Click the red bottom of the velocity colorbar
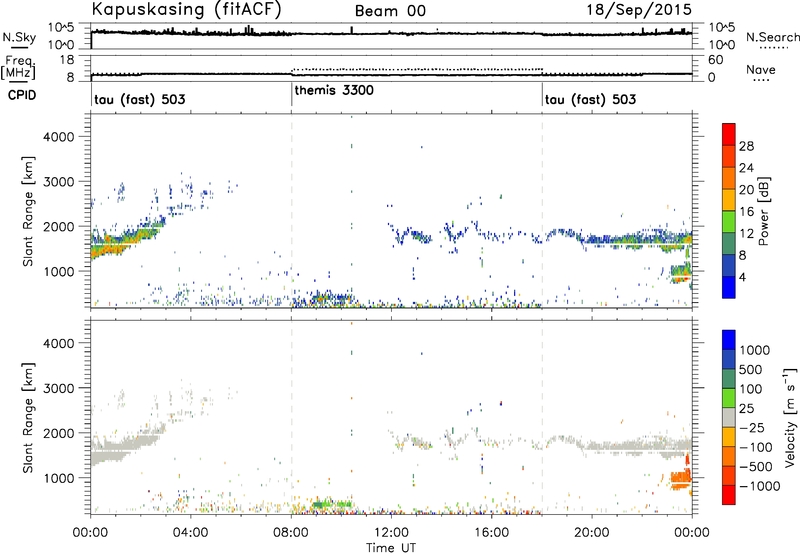The image size is (800, 554). coord(729,495)
